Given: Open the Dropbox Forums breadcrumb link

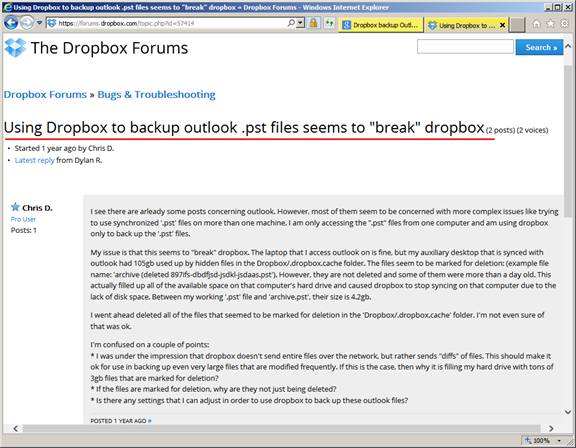Looking at the screenshot, I should (45, 95).
